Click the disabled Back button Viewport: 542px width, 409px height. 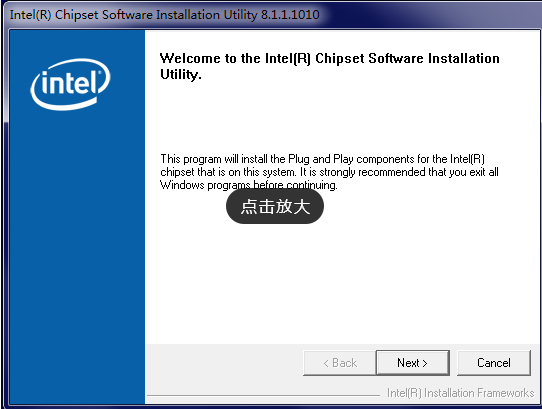pos(339,363)
